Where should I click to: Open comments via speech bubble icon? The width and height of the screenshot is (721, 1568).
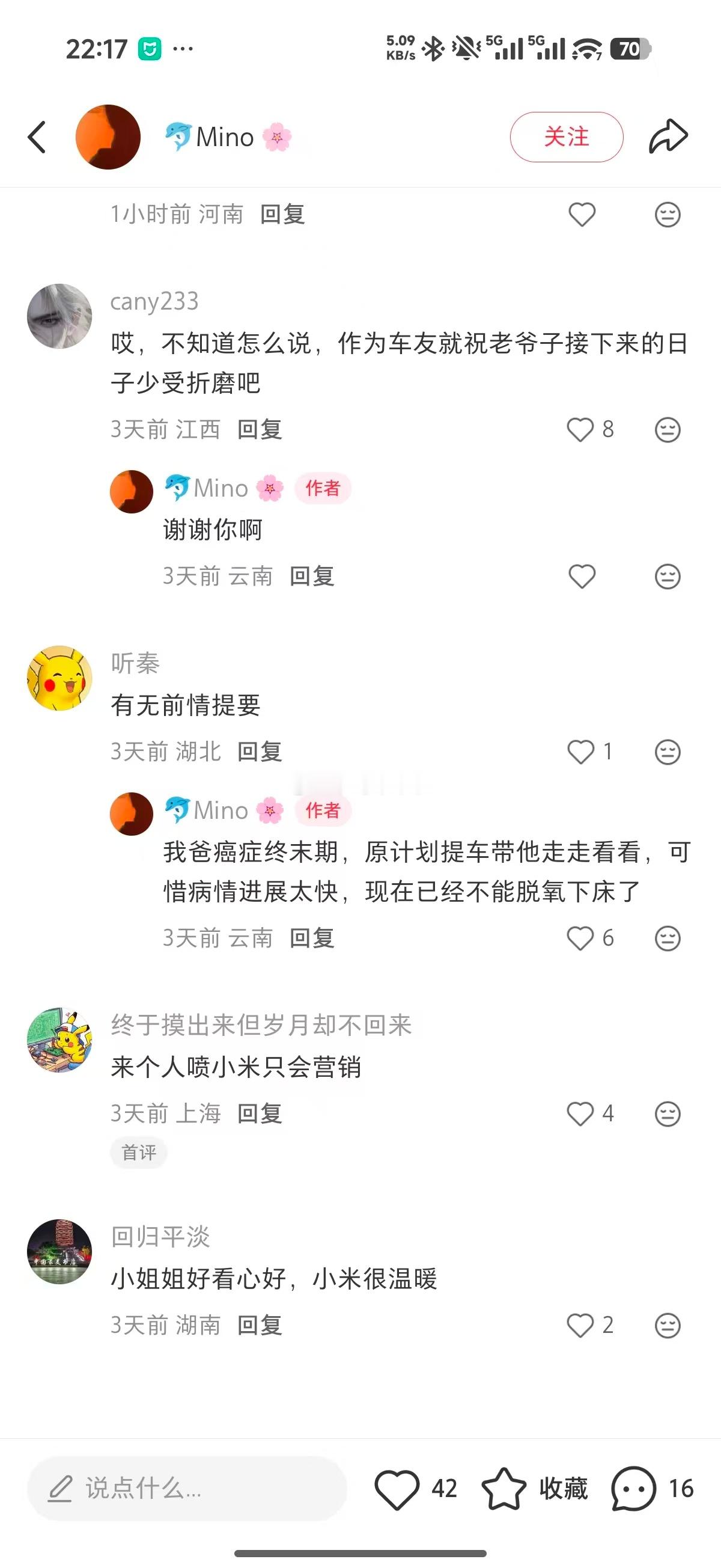(x=633, y=1489)
